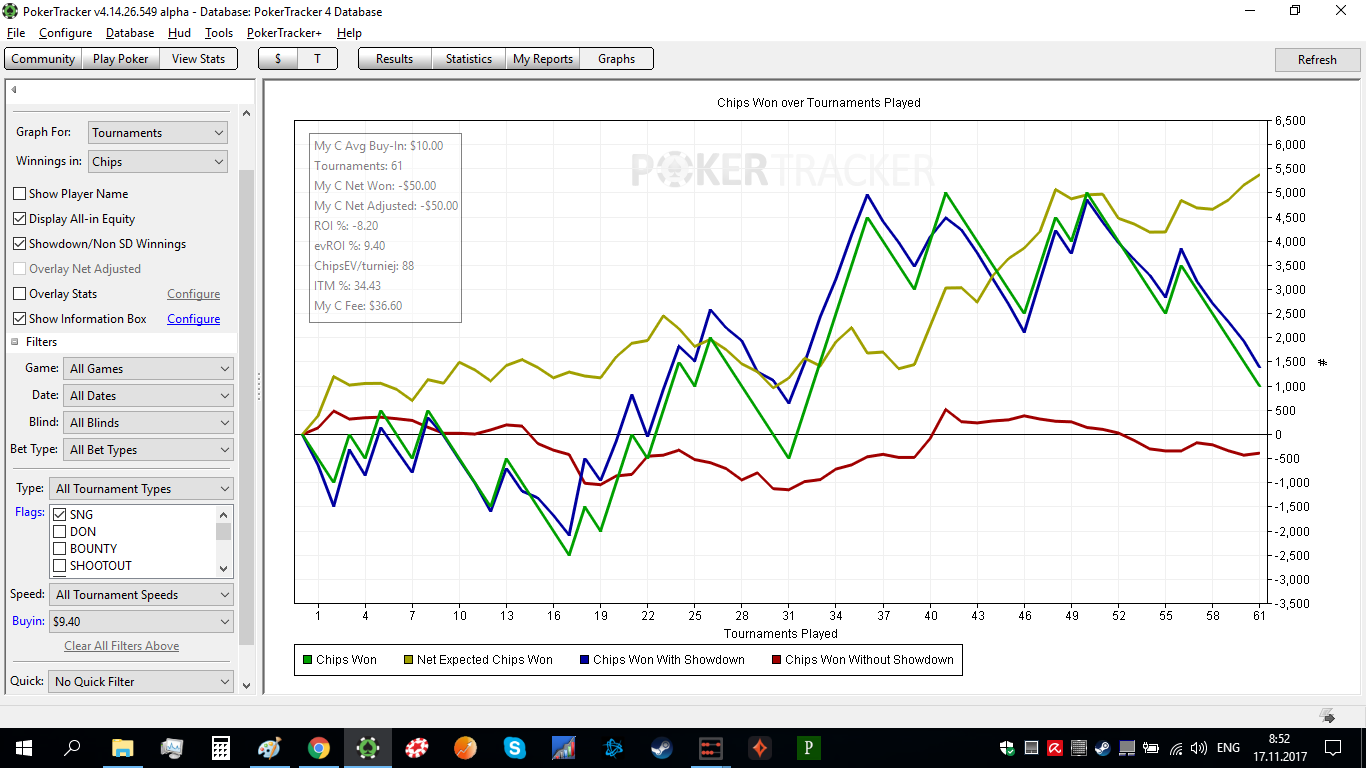1366x768 pixels.
Task: Click the Refresh button
Action: click(1317, 60)
